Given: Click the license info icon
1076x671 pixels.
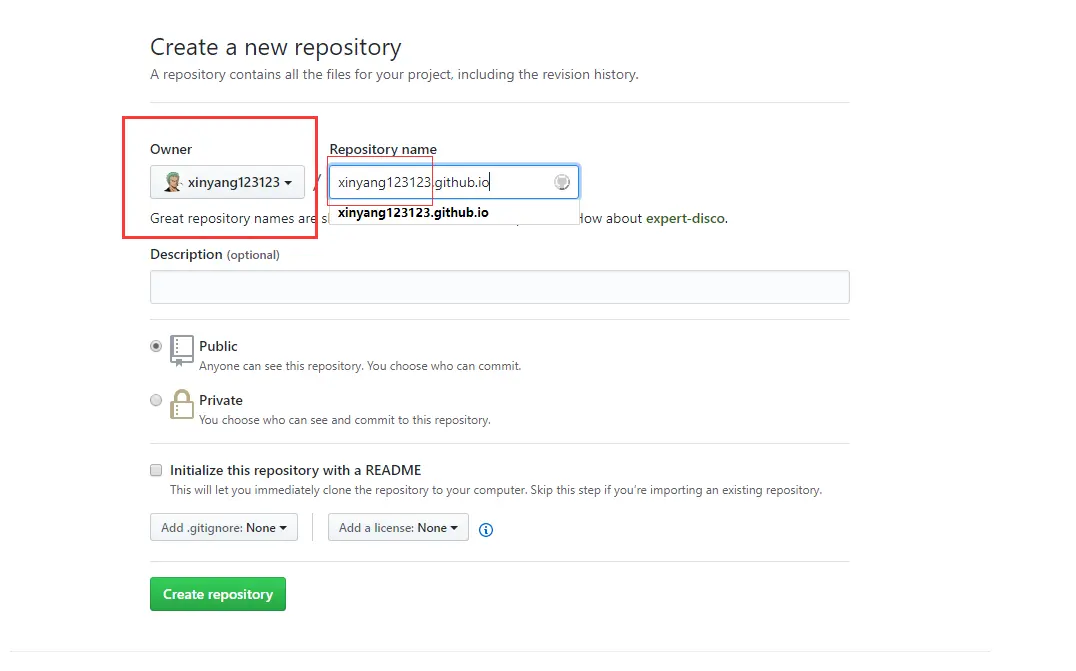Looking at the screenshot, I should (x=486, y=530).
